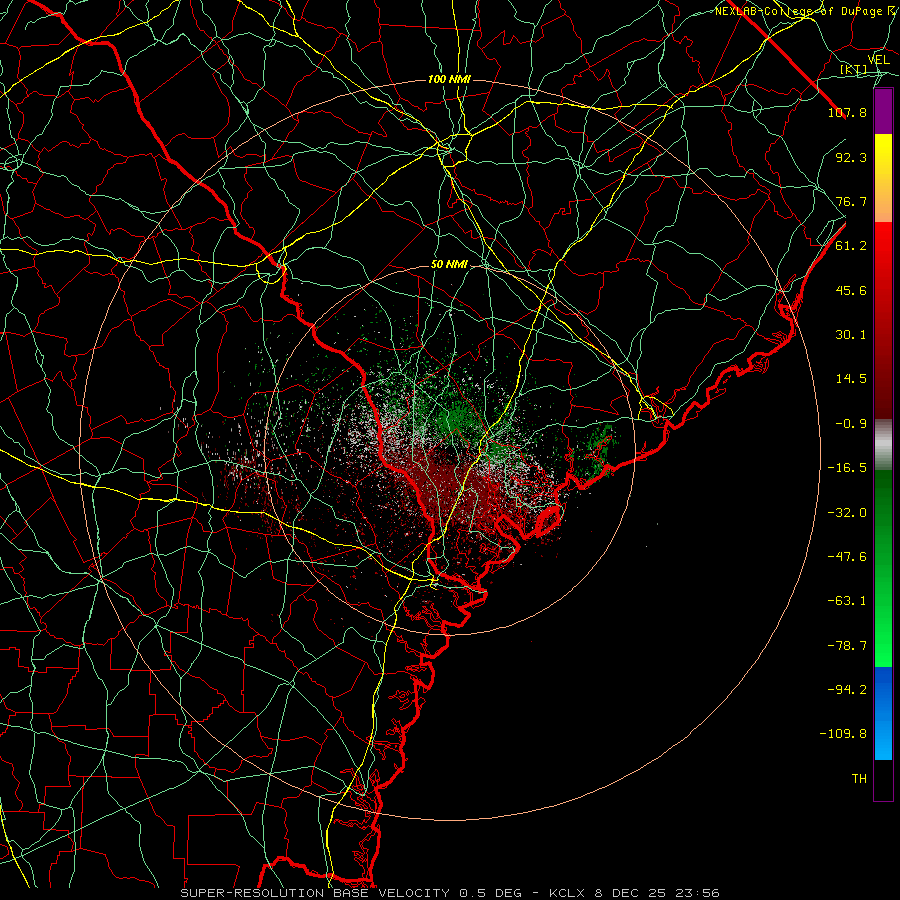Click the -32.0 velocity scale value
This screenshot has width=900, height=900.
(847, 512)
